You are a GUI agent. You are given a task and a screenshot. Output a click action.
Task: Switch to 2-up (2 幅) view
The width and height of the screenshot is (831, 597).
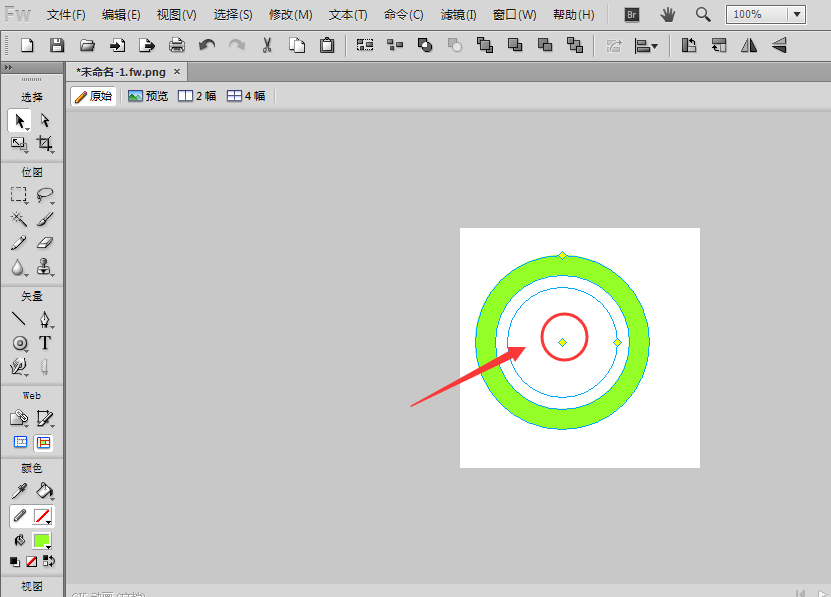click(197, 96)
